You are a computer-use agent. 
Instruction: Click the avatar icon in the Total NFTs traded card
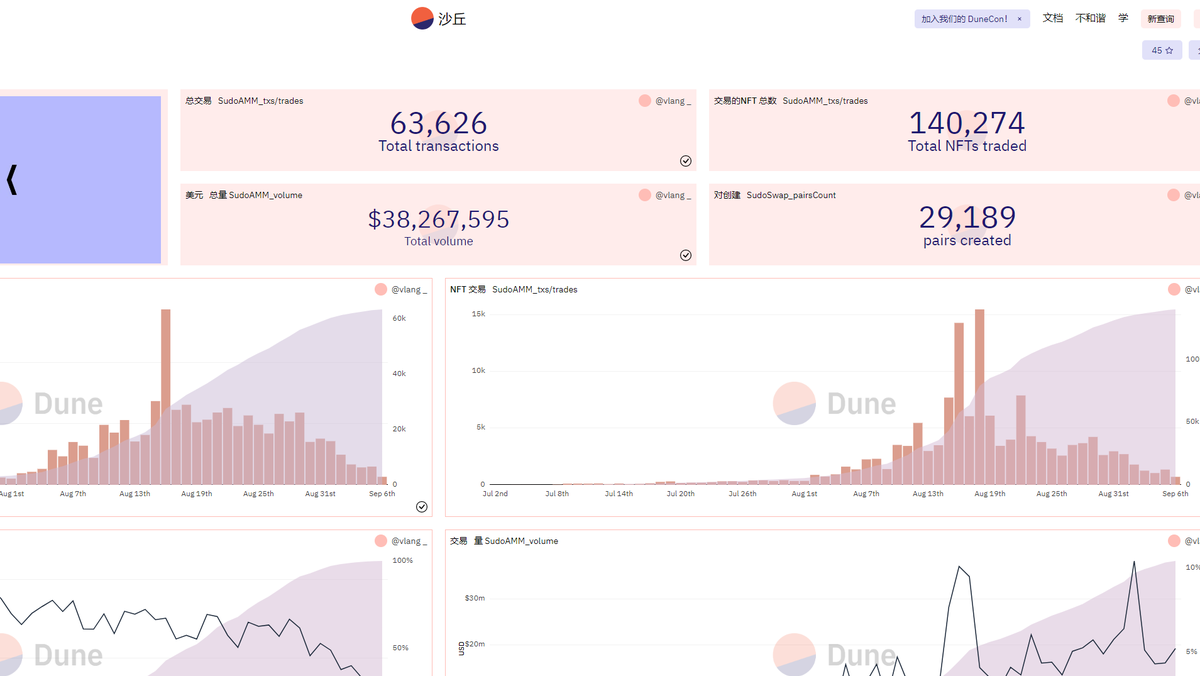pos(1174,101)
